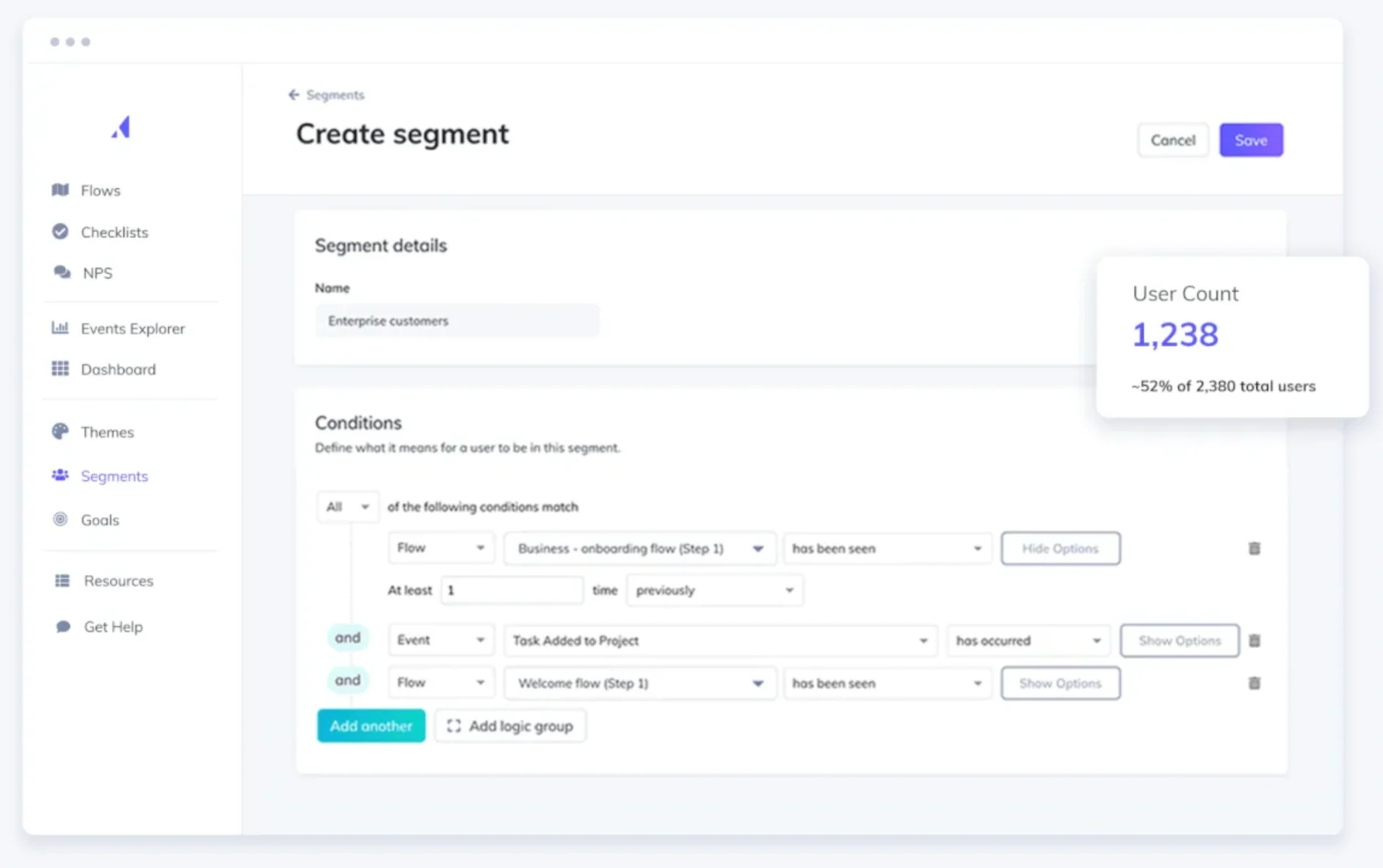Open has been seen dropdown in Welcome flow row

[x=887, y=683]
